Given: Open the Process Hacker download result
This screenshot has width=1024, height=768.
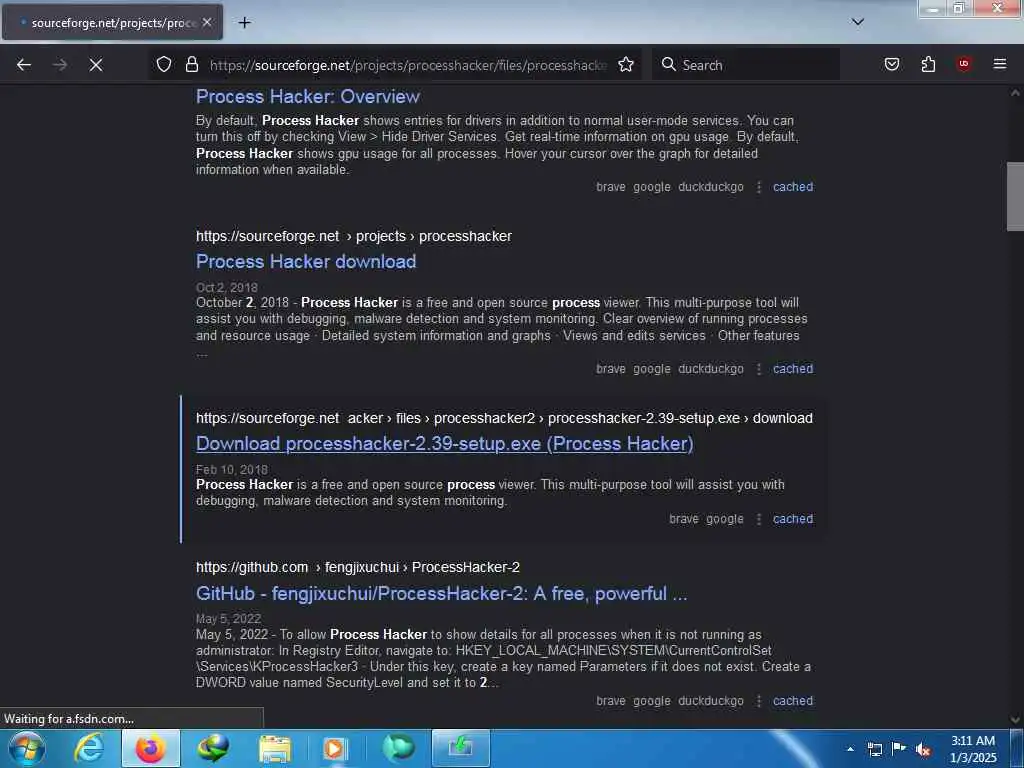Looking at the screenshot, I should point(306,261).
